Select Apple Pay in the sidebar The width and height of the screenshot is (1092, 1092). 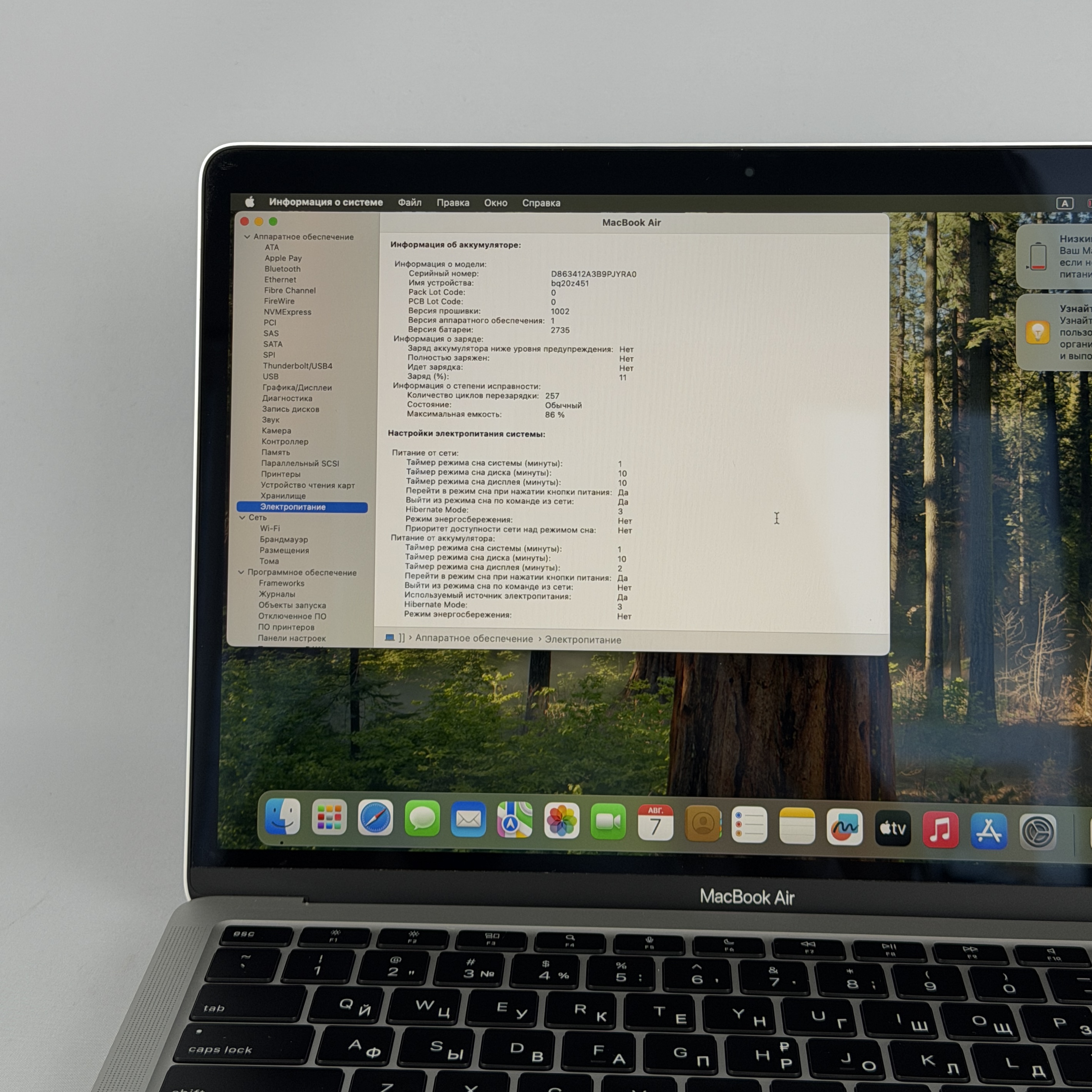pyautogui.click(x=283, y=258)
